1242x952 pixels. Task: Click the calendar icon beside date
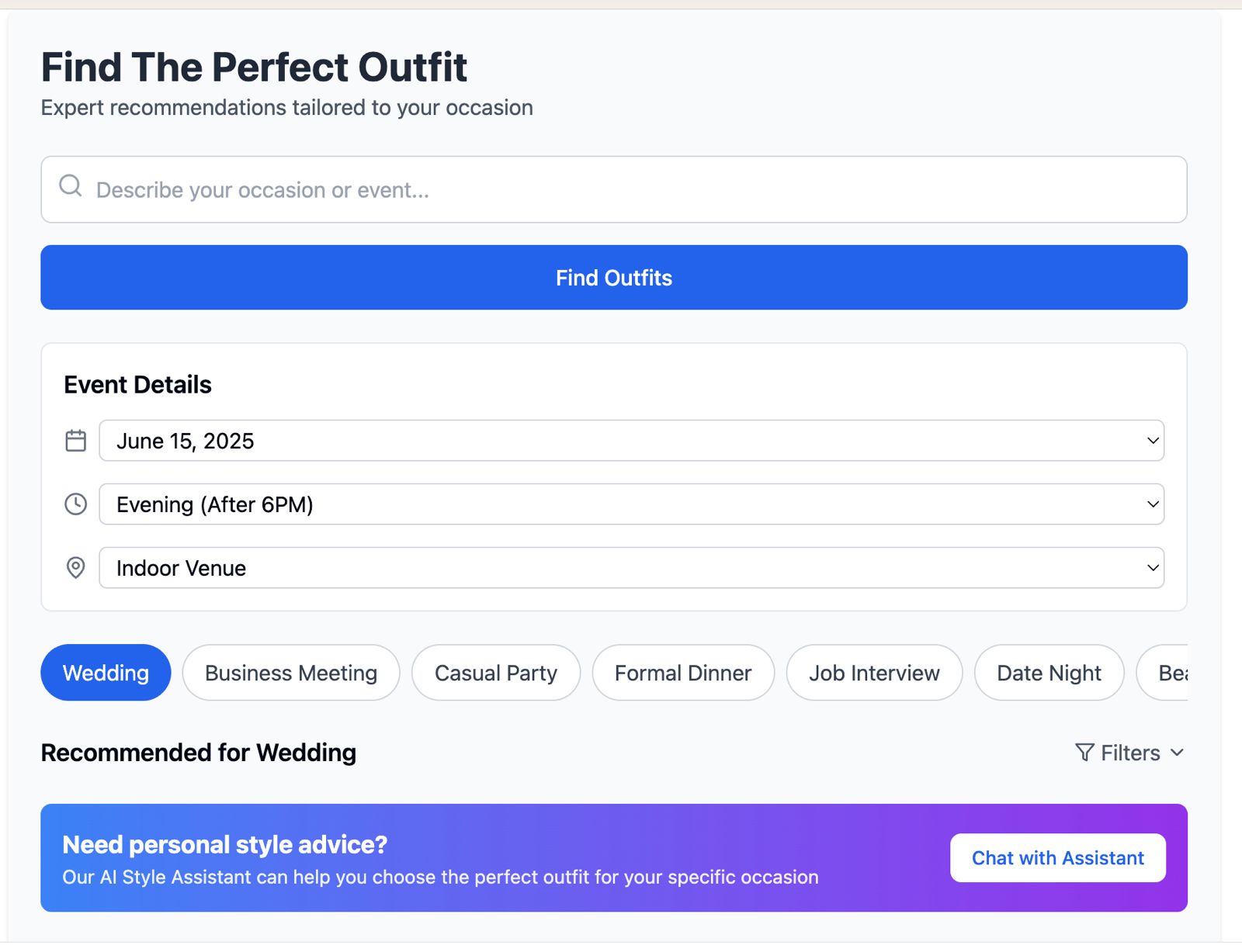[75, 441]
